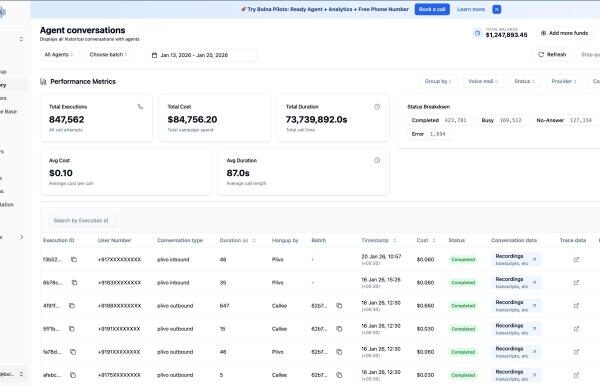Open Recordings for execution afebc
The image size is (600, 386).
[516, 375]
